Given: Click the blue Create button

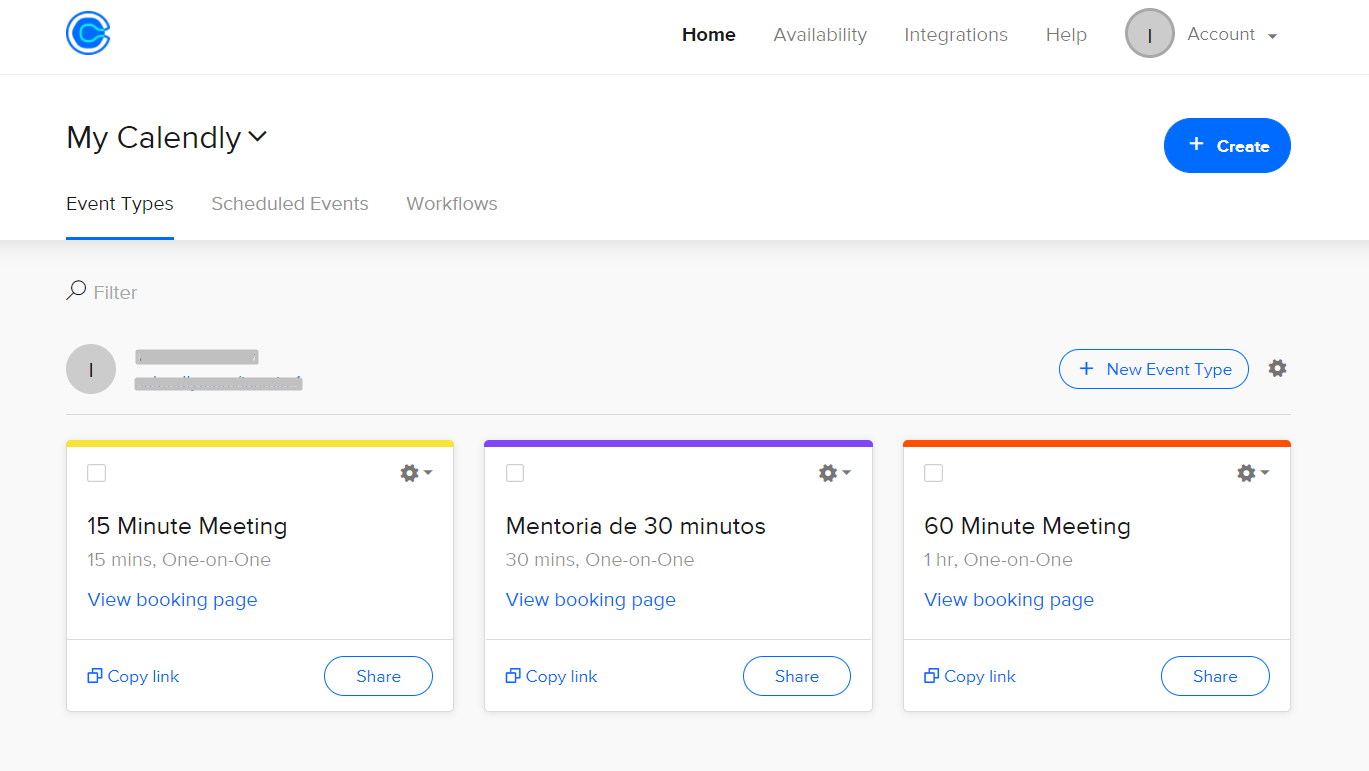Looking at the screenshot, I should click(1227, 146).
